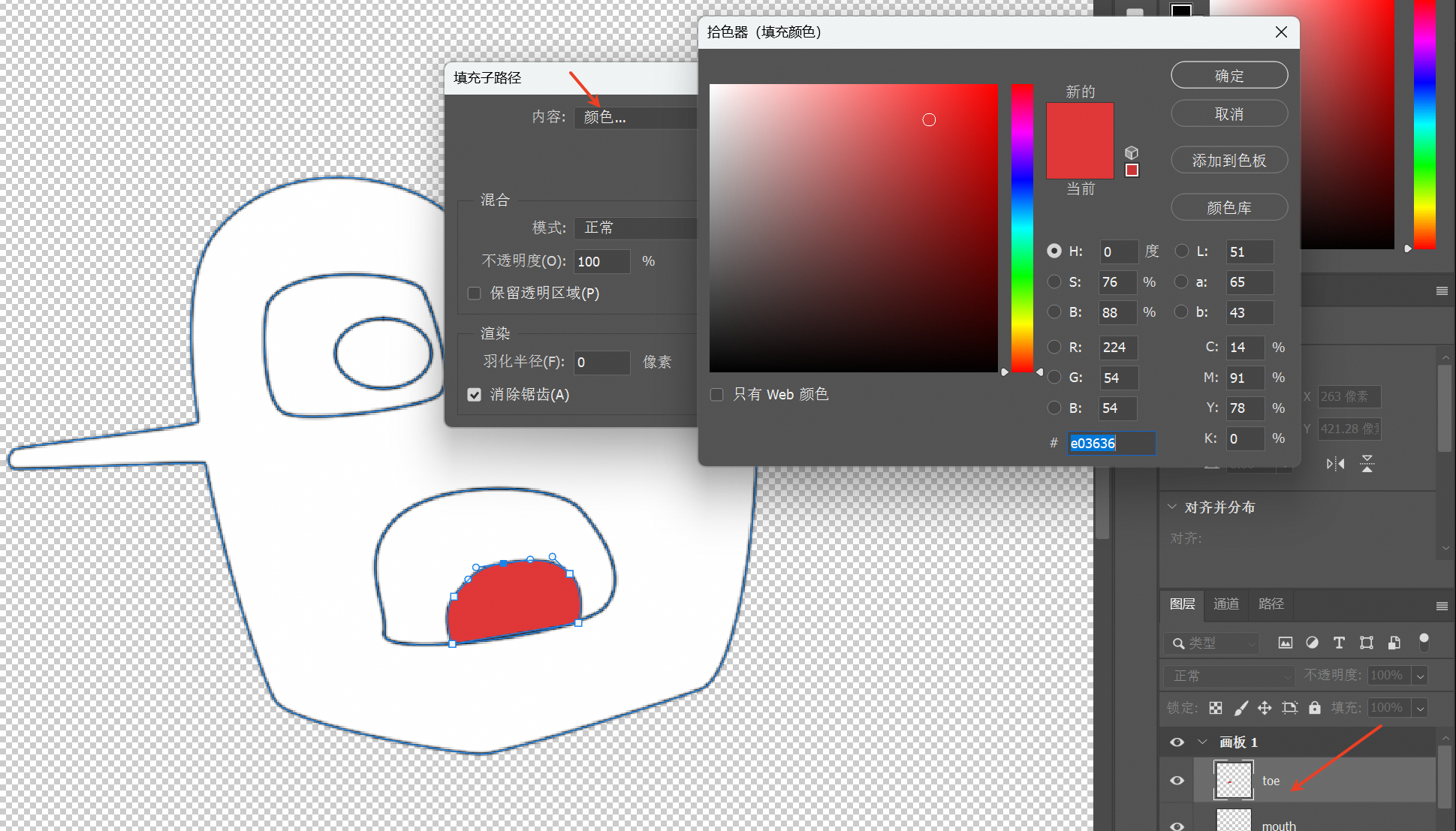Screen dimensions: 1456x831
Task: Switch to the 路径 tab
Action: [1271, 604]
